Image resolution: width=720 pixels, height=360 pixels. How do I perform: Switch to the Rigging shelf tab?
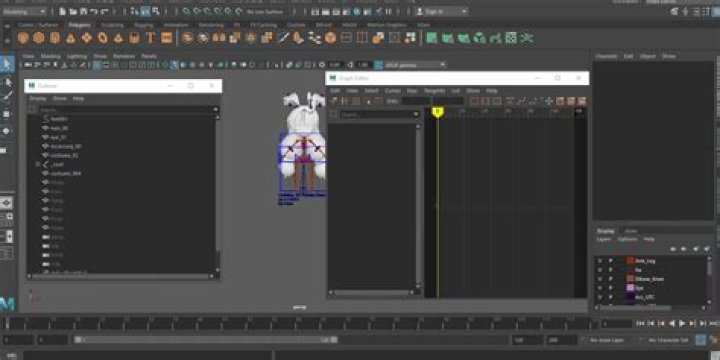(x=144, y=25)
